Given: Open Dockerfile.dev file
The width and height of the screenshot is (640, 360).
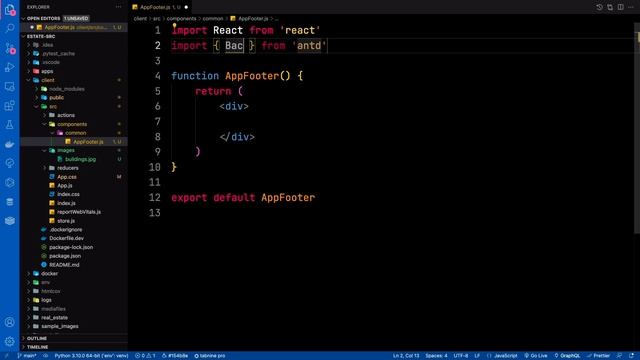Looking at the screenshot, I should pyautogui.click(x=66, y=238).
